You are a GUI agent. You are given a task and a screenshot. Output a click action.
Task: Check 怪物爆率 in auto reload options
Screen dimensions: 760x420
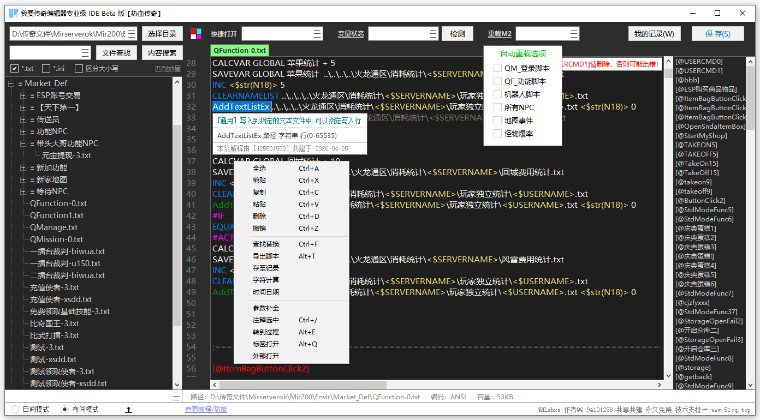point(497,133)
